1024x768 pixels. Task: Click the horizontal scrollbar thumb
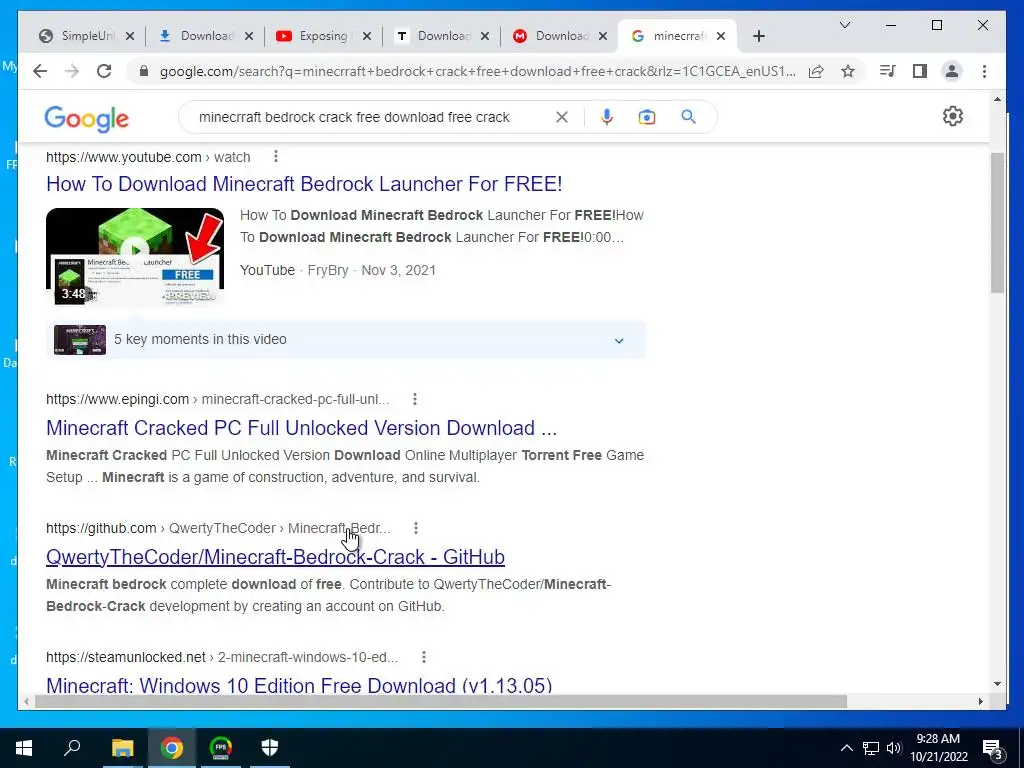tap(441, 701)
